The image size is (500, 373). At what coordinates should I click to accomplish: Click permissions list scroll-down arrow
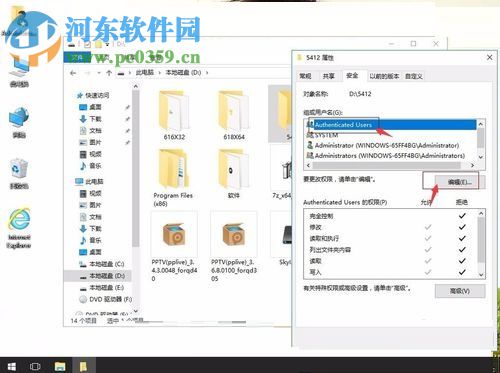pyautogui.click(x=481, y=274)
